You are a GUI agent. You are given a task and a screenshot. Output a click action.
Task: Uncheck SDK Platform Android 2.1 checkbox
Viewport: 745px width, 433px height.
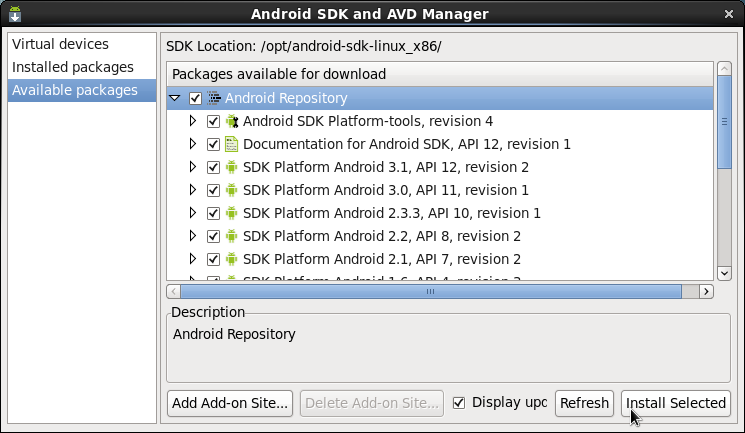click(213, 259)
